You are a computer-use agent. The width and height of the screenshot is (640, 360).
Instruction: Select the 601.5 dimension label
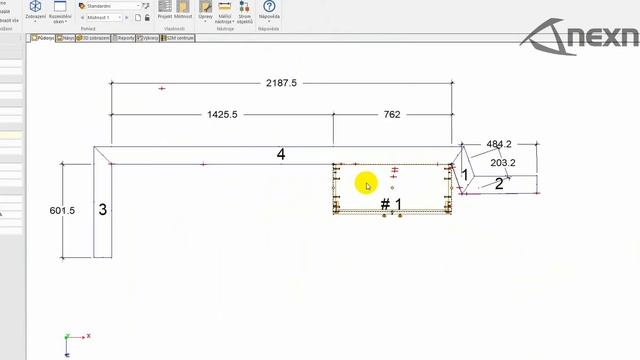tap(62, 211)
